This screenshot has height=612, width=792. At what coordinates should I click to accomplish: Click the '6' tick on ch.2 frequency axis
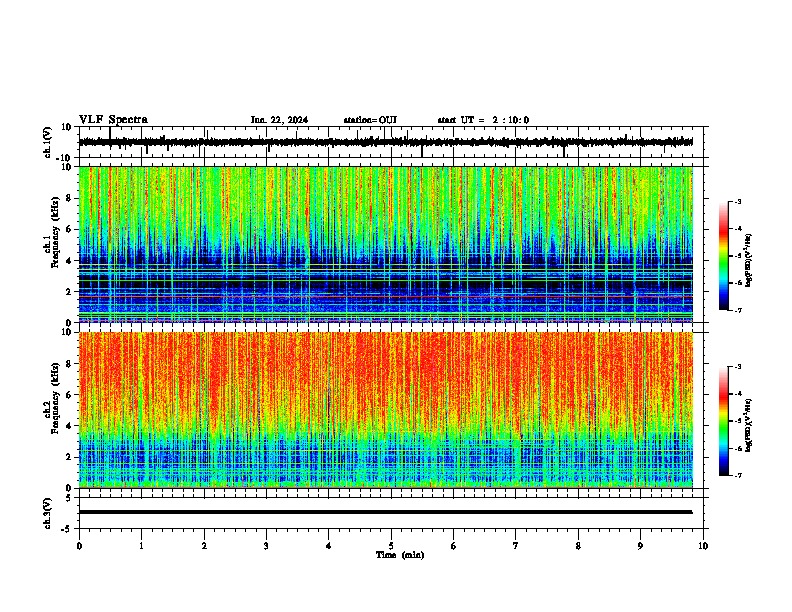[x=69, y=394]
